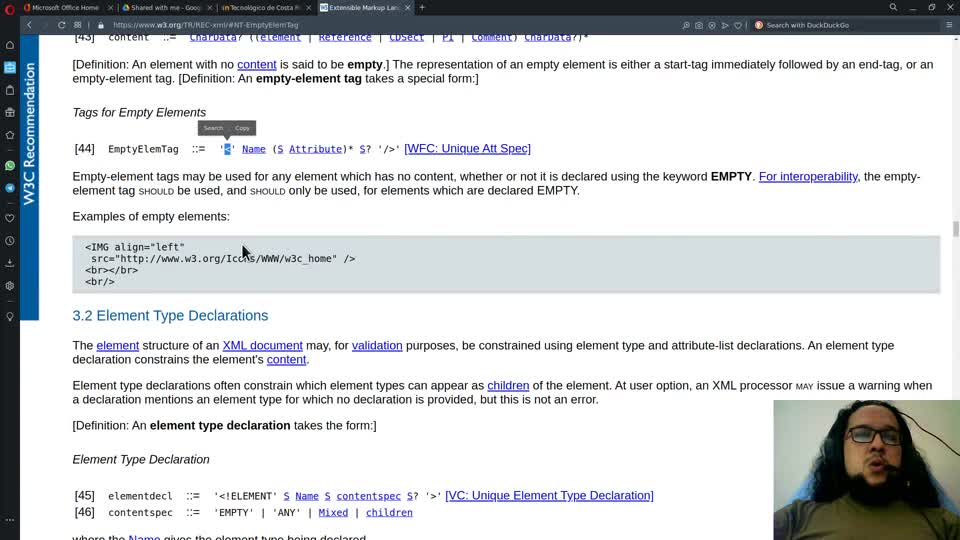Open the contentspec link in rule 45
The image size is (960, 540).
coord(369,496)
